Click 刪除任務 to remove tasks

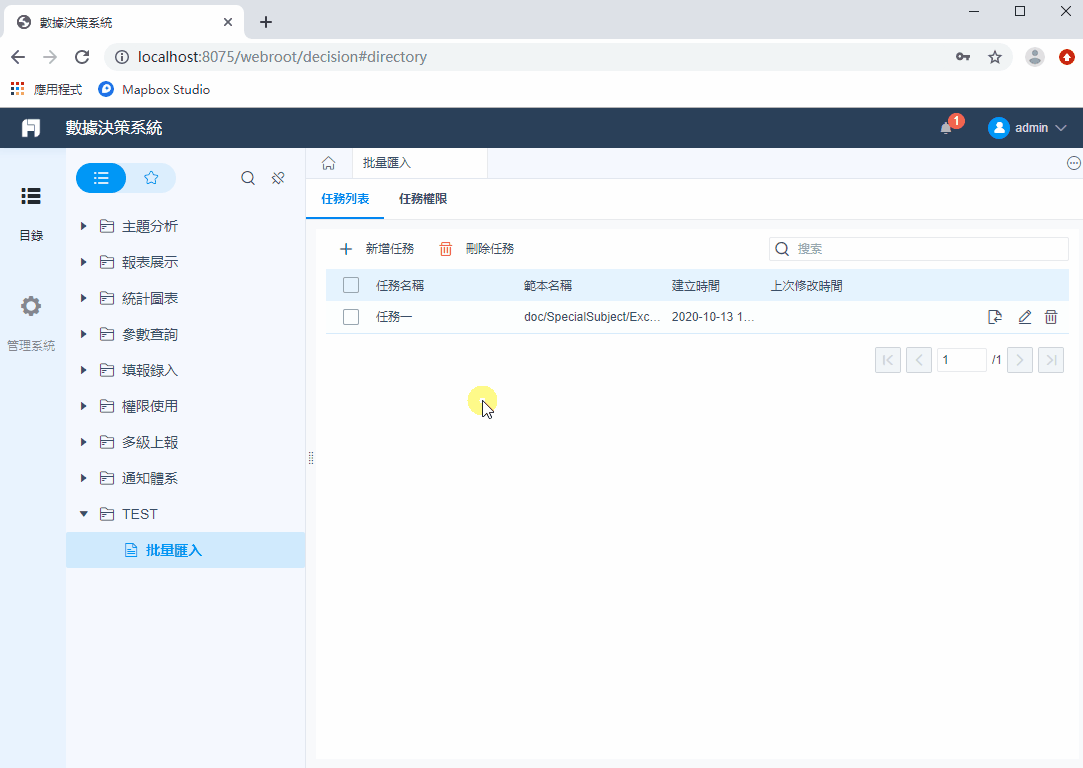pyautogui.click(x=489, y=248)
